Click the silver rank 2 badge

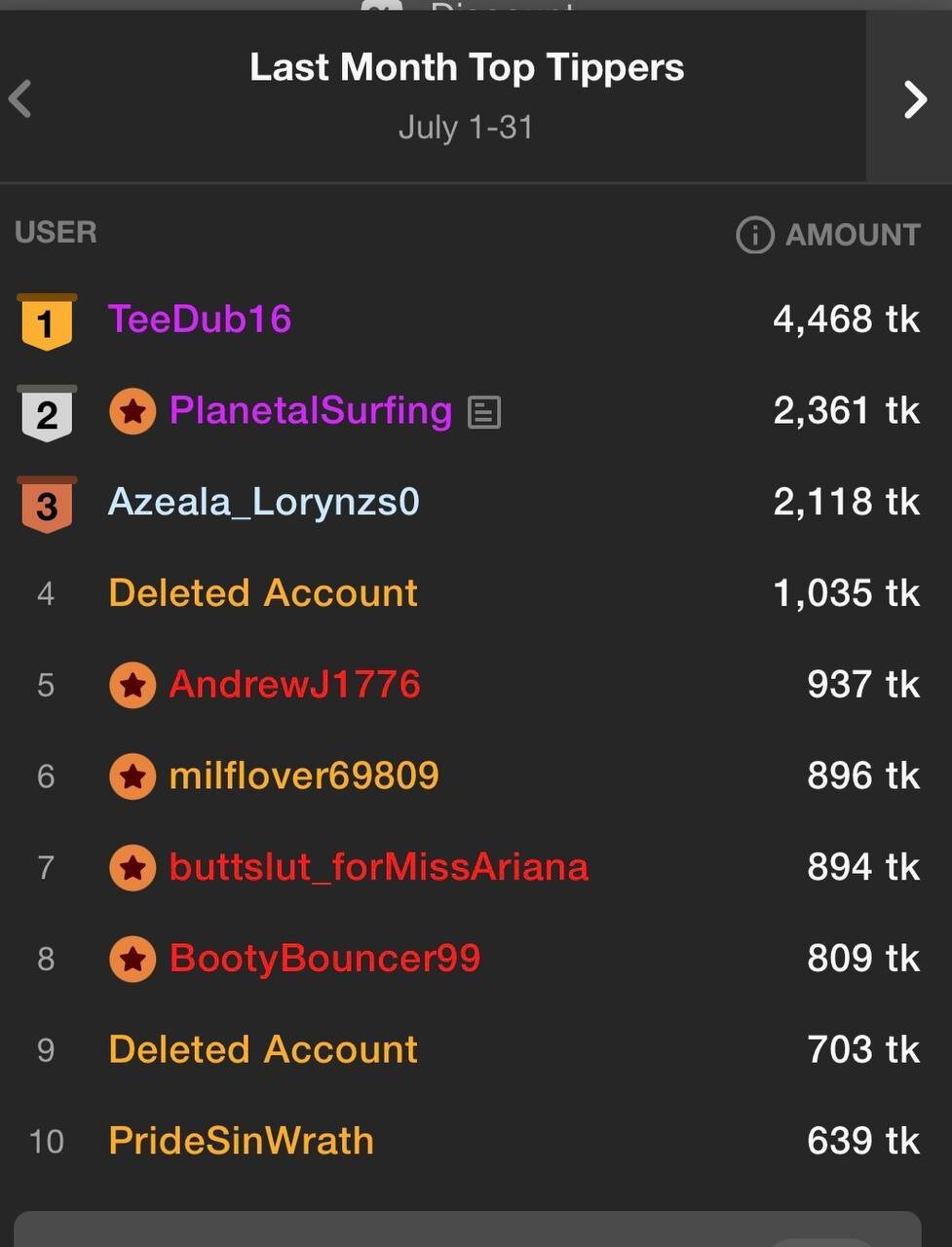(x=46, y=412)
